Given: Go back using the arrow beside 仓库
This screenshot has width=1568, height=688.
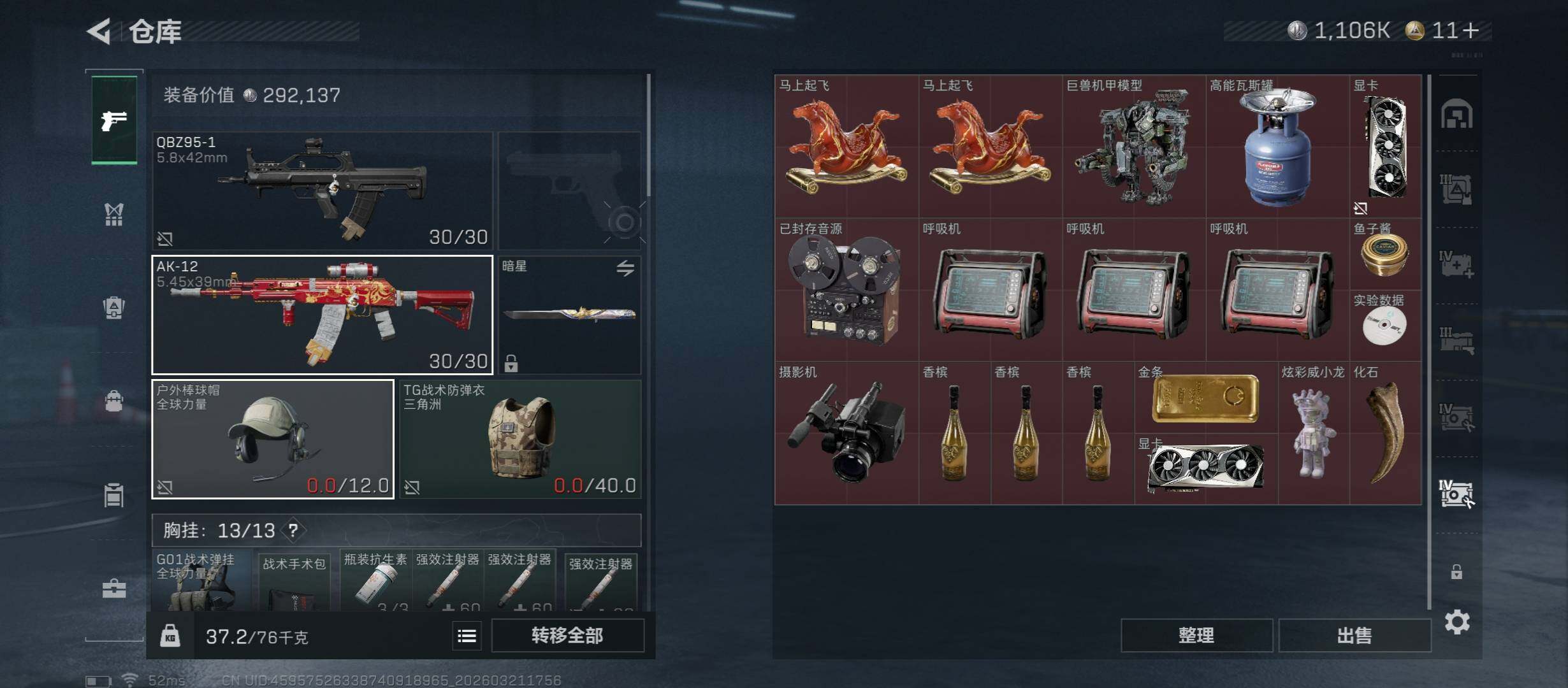Looking at the screenshot, I should [99, 31].
